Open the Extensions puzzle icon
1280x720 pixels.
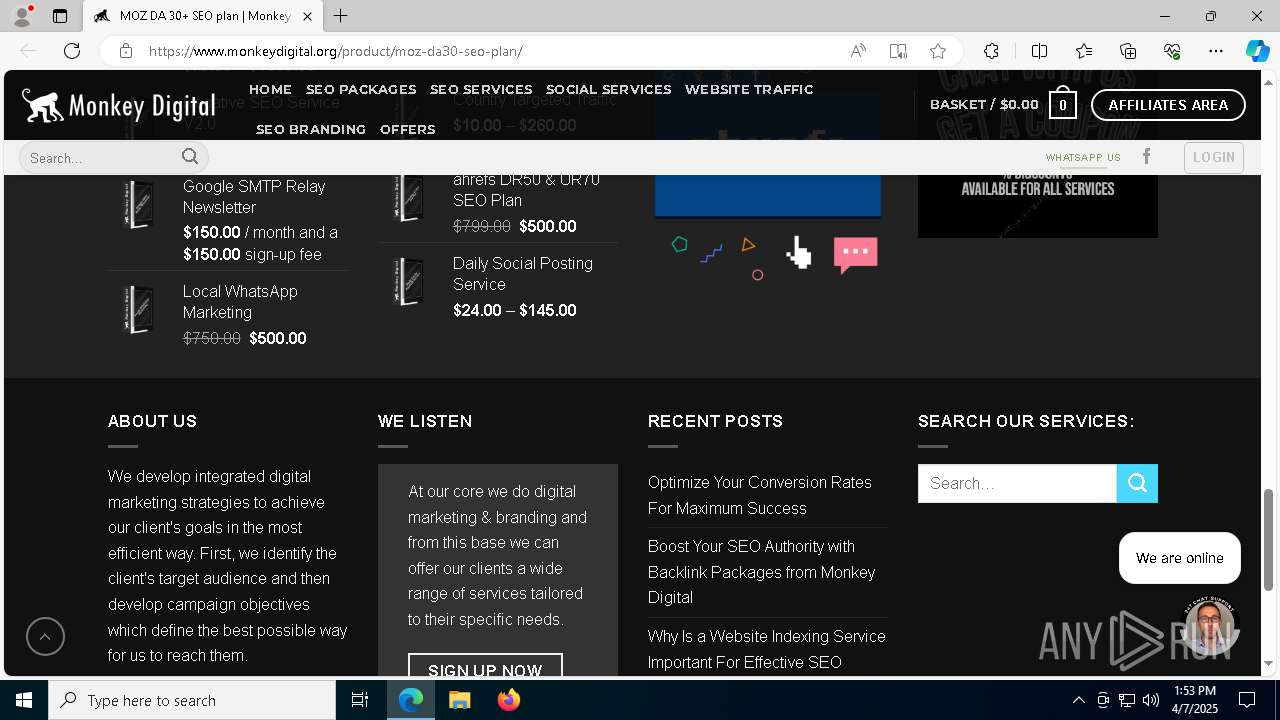pos(991,51)
